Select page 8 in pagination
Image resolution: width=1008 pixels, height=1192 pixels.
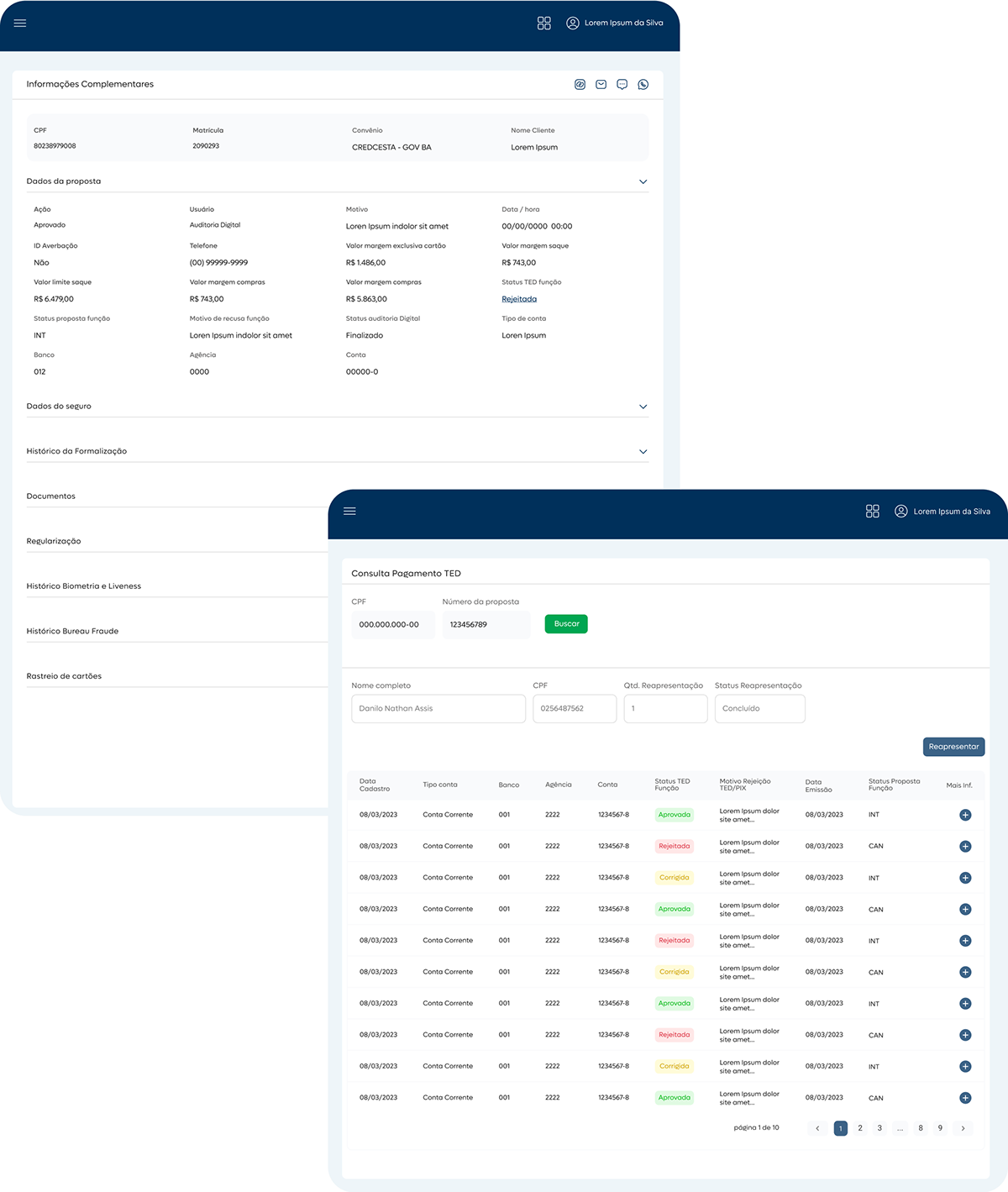coord(921,1128)
